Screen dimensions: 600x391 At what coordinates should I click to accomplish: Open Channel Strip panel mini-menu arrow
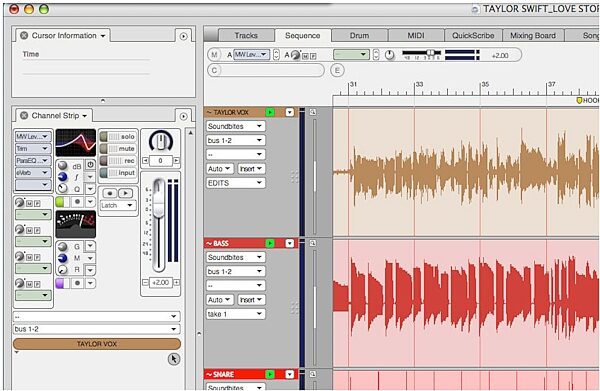[x=184, y=116]
